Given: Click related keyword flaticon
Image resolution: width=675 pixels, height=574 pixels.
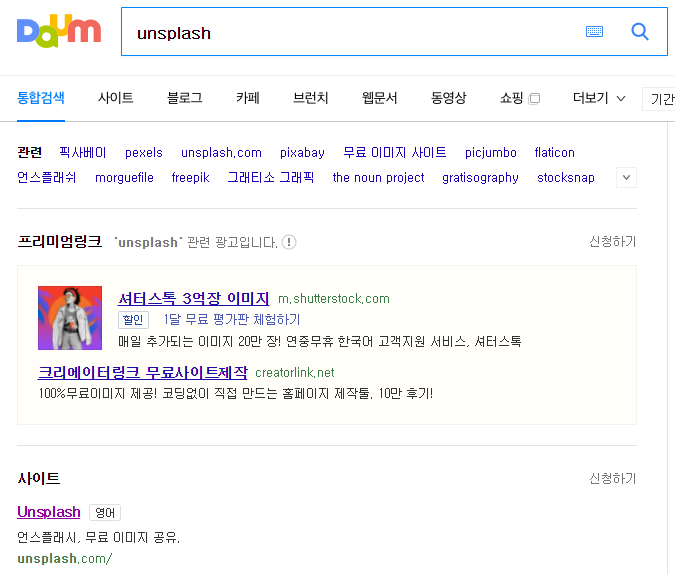Looking at the screenshot, I should 554,152.
